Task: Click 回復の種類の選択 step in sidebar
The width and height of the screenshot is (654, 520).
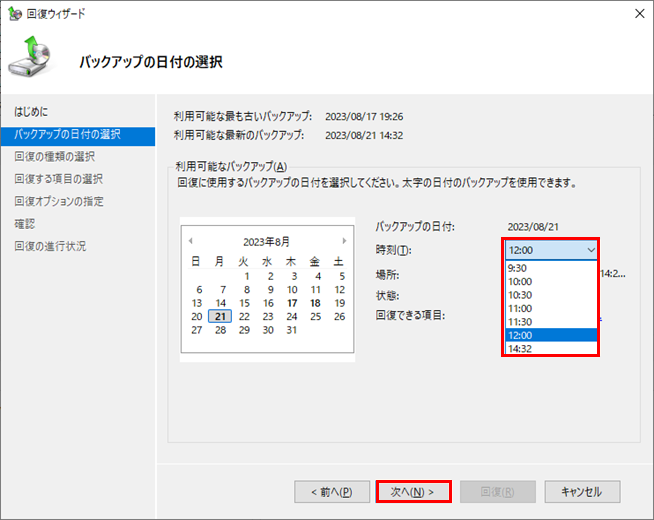Action: (x=55, y=156)
